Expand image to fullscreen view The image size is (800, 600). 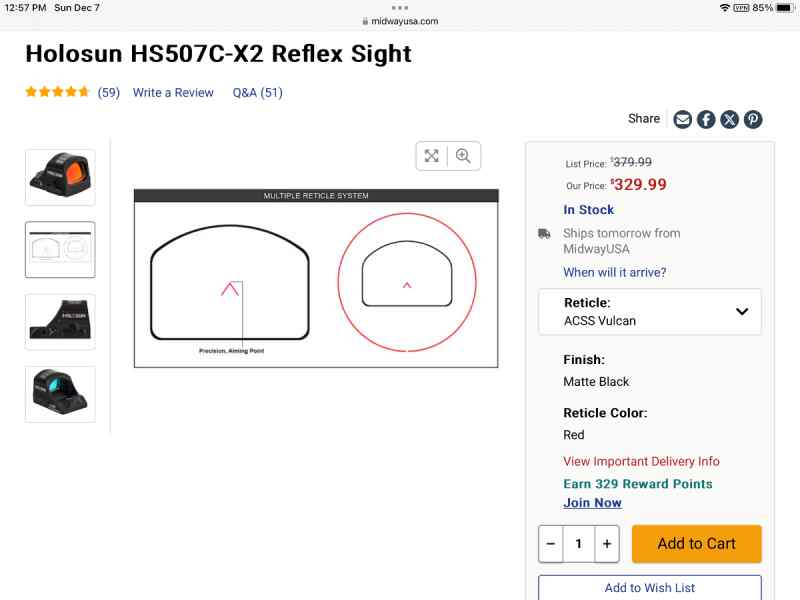pyautogui.click(x=432, y=156)
